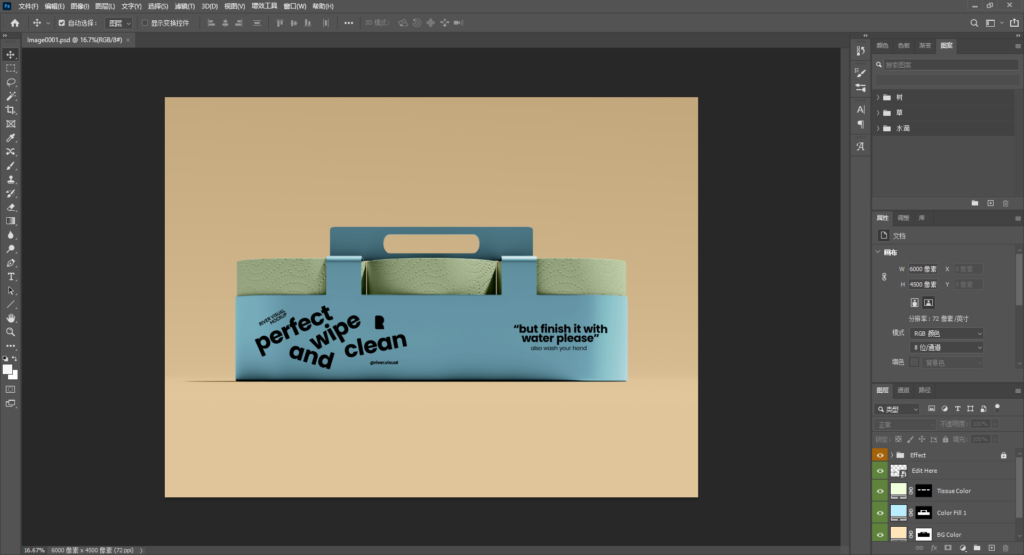Click the Tissue Color layer fill thumbnail
Image resolution: width=1024 pixels, height=555 pixels.
[x=899, y=490]
